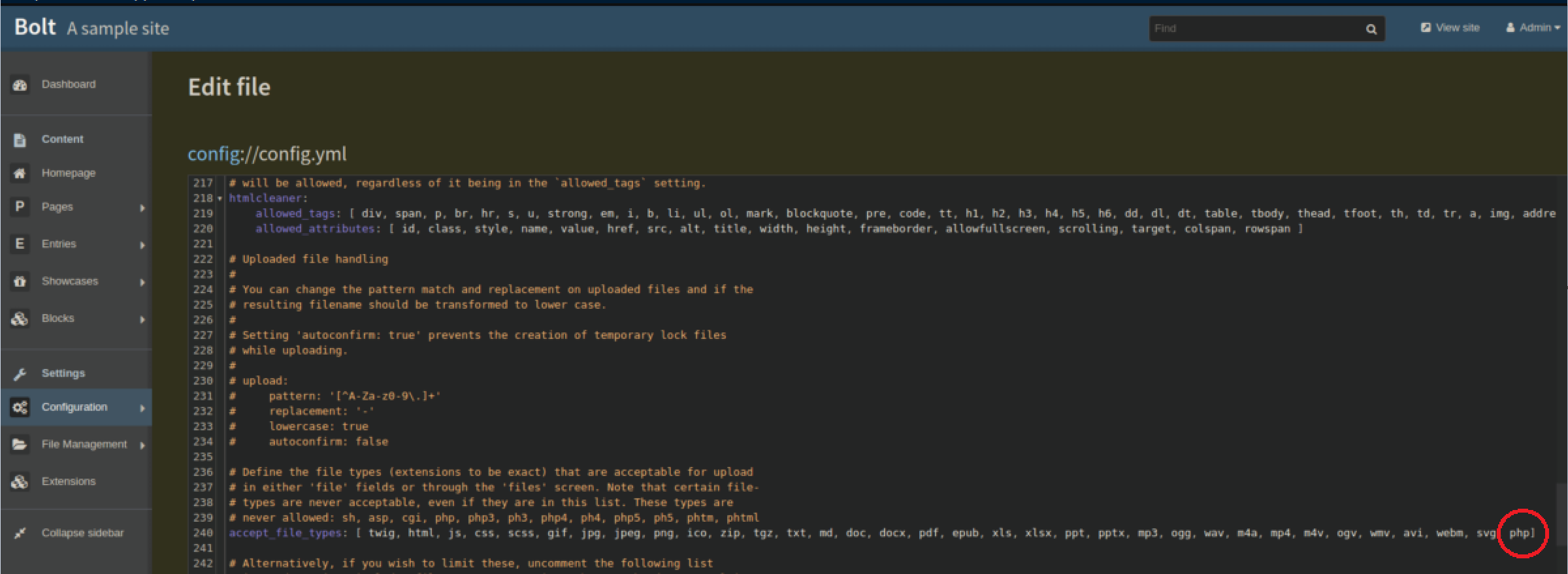
Task: Click the Dashboard gauge icon
Action: tap(20, 85)
